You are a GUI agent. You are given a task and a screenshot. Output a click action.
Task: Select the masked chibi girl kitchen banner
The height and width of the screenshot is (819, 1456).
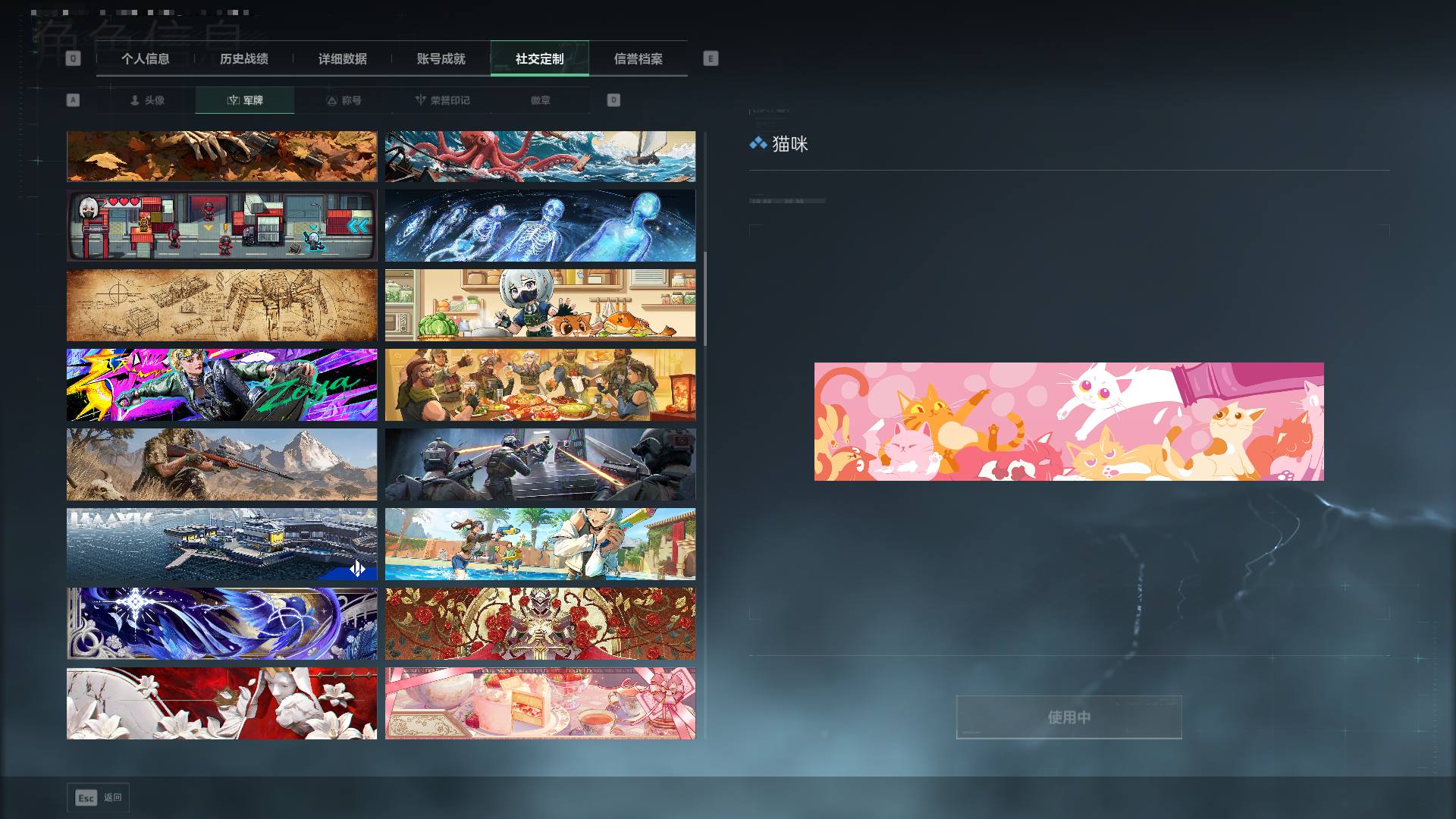tap(540, 305)
